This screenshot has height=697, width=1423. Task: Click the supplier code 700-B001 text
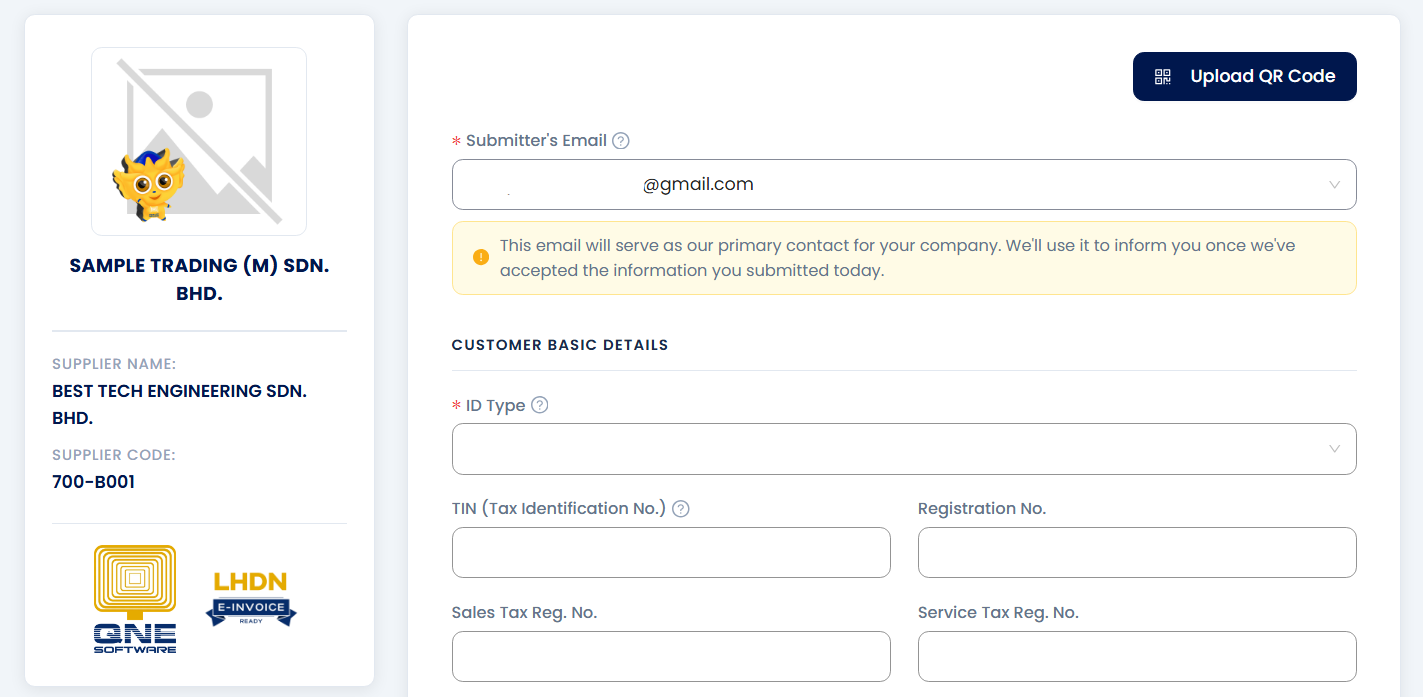pyautogui.click(x=93, y=482)
